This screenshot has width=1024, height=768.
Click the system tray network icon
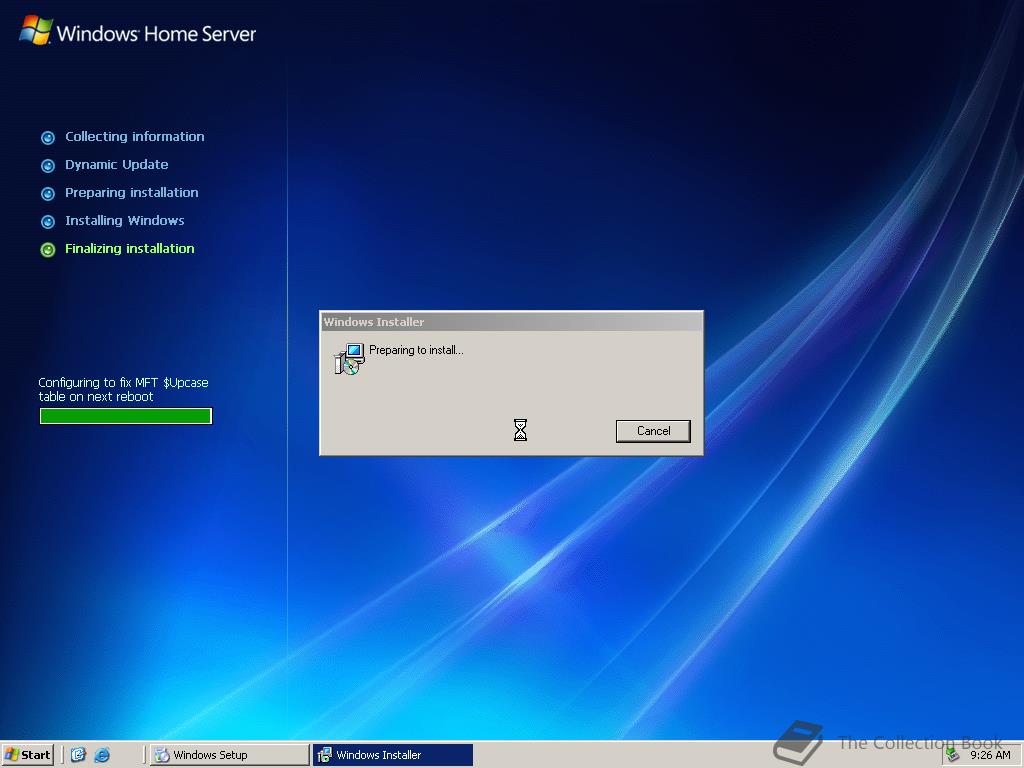point(953,755)
